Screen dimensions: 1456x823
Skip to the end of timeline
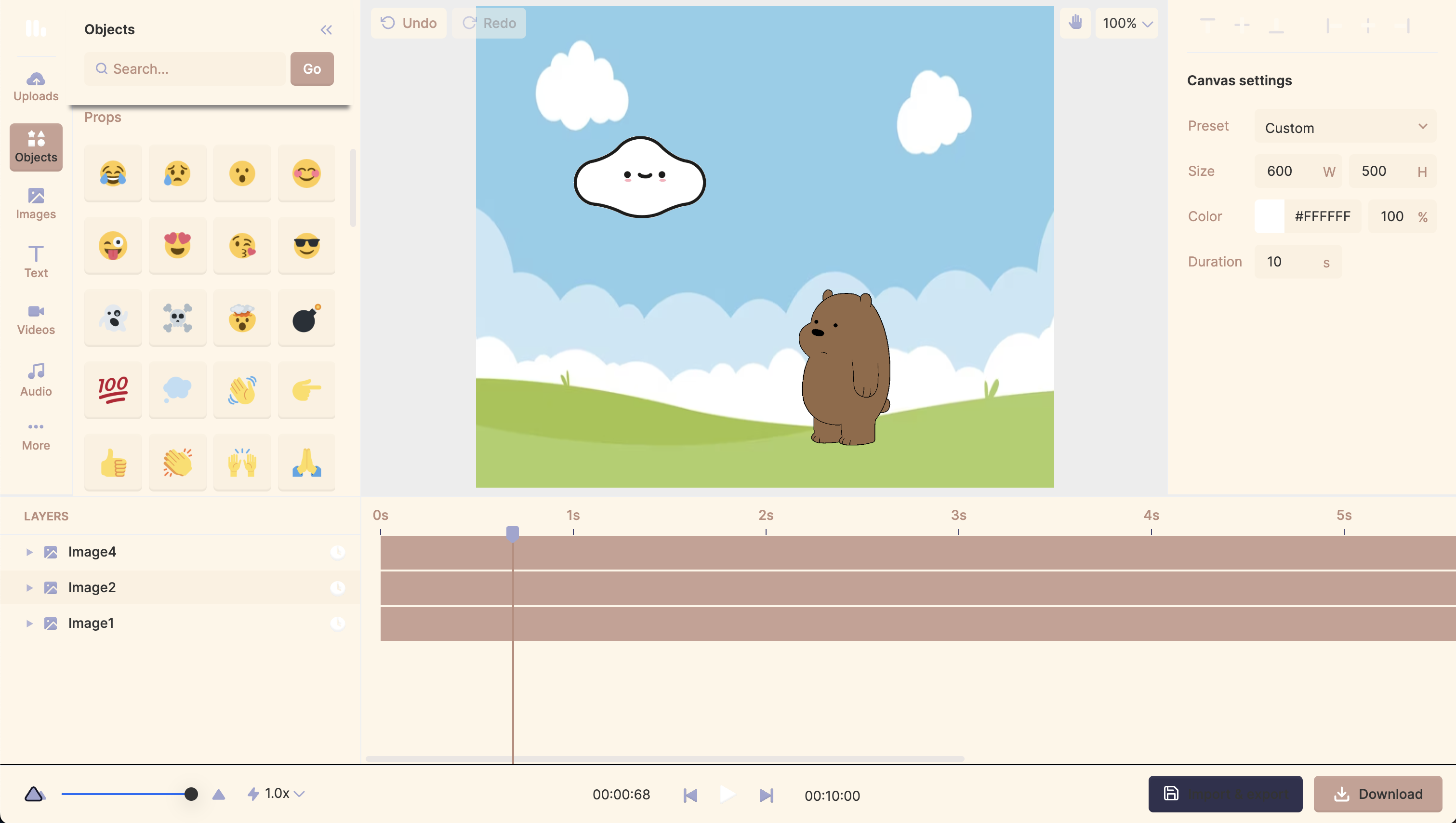[x=766, y=796]
